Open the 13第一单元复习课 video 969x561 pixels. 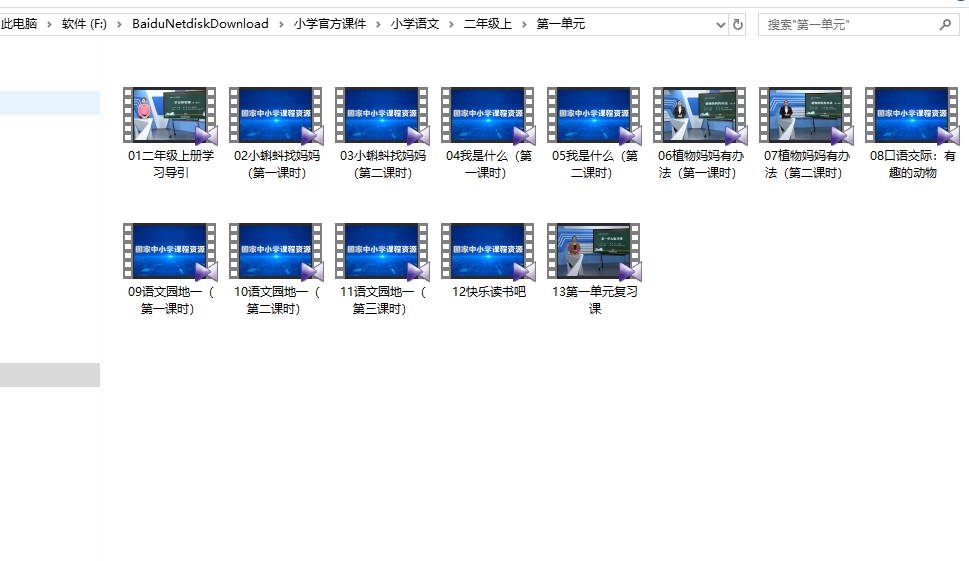pyautogui.click(x=594, y=252)
